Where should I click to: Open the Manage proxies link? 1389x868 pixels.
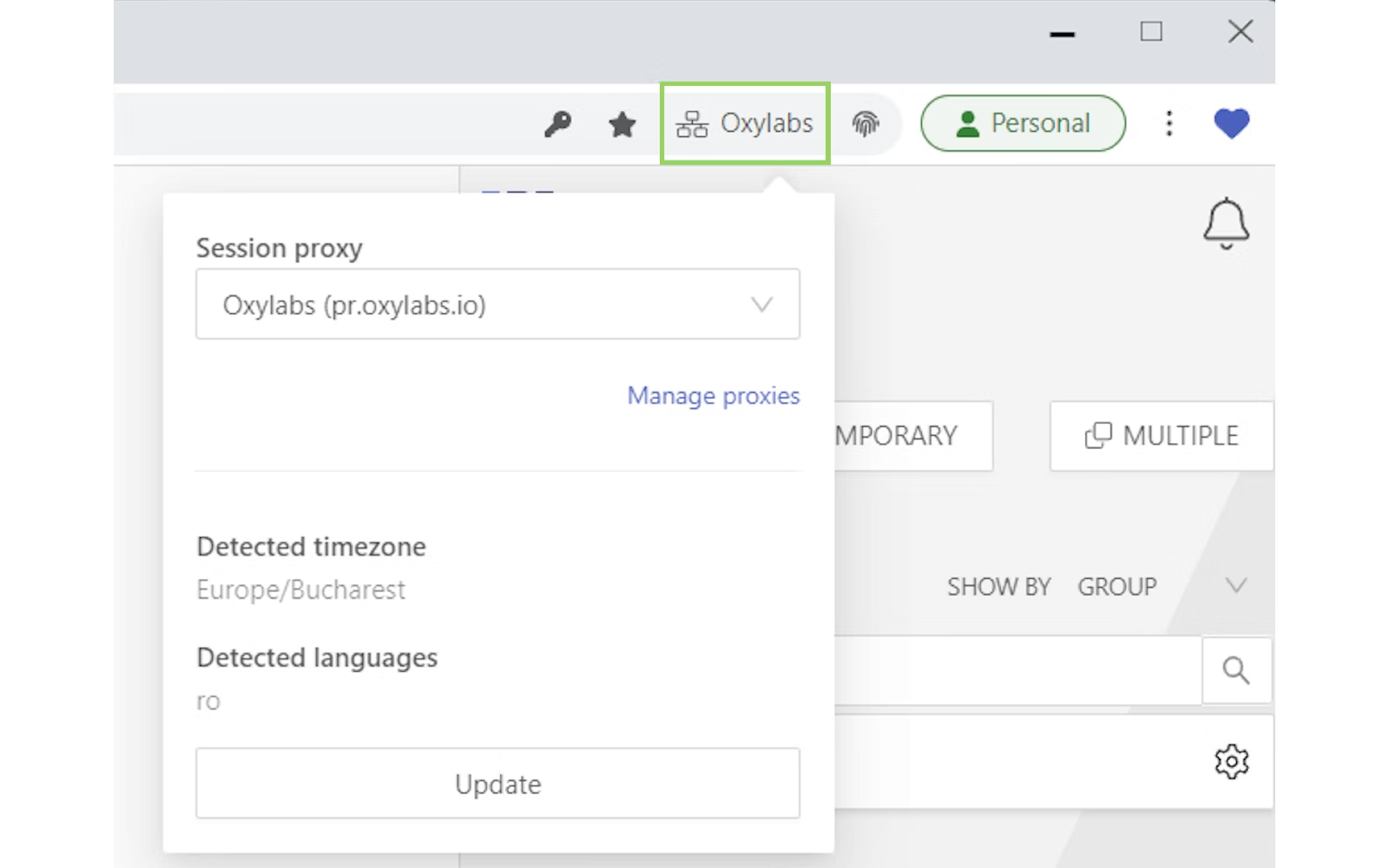pyautogui.click(x=714, y=396)
